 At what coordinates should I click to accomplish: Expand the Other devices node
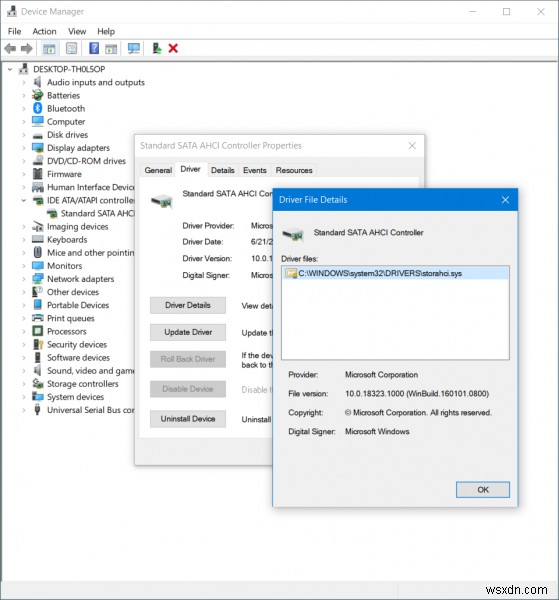(x=23, y=292)
